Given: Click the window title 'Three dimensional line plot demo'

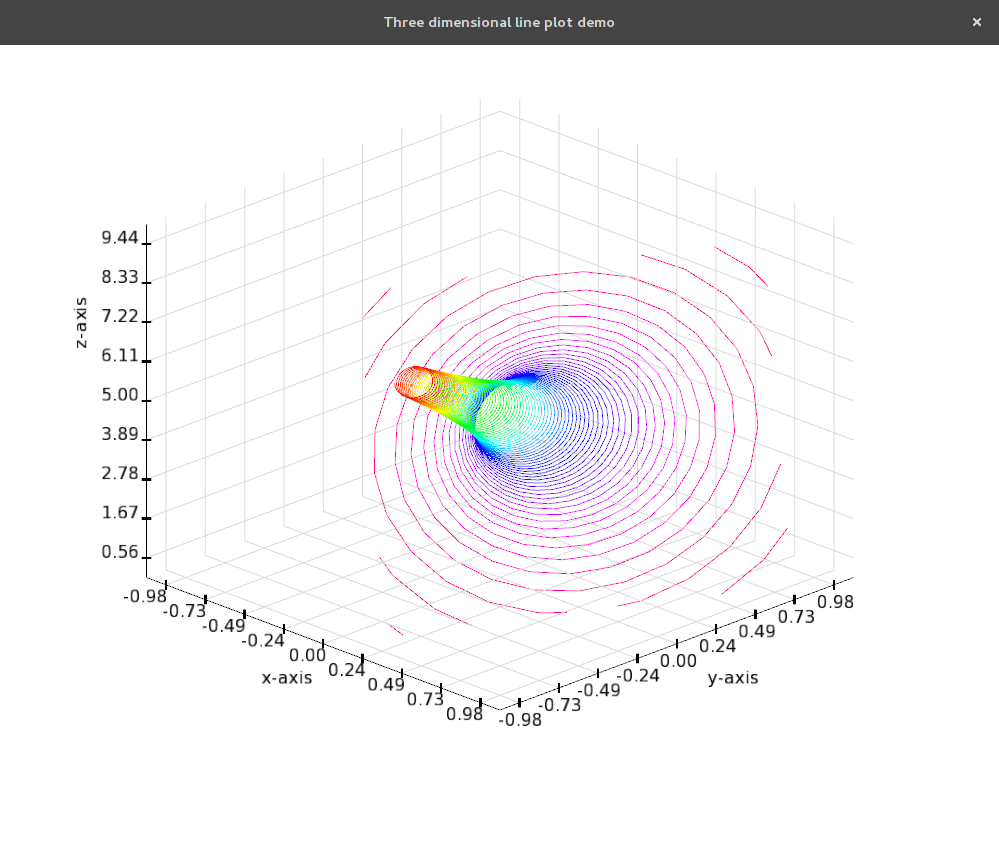Looking at the screenshot, I should tap(499, 22).
